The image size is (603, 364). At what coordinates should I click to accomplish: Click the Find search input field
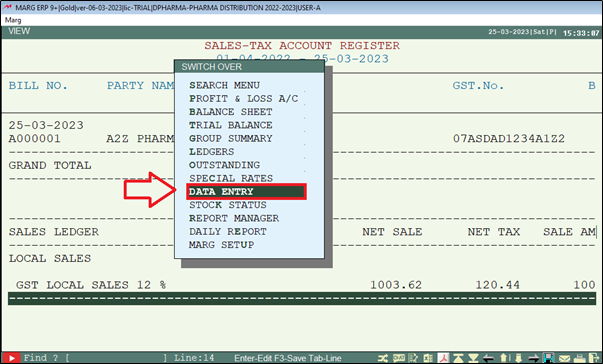(x=118, y=358)
